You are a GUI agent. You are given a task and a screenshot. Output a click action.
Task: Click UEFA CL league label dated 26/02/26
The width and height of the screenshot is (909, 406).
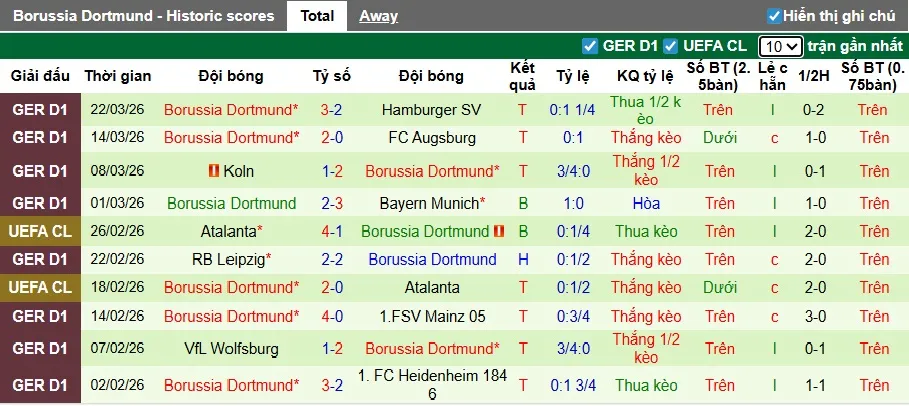41,231
